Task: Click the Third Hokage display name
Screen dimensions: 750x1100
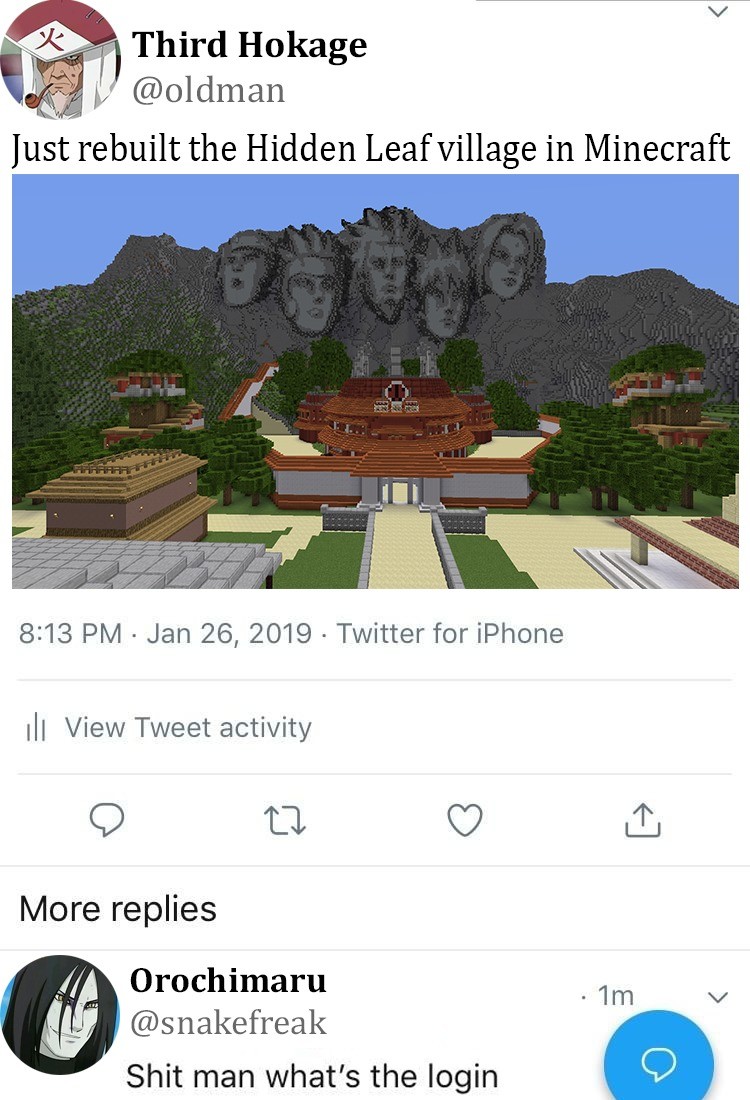Action: point(249,45)
